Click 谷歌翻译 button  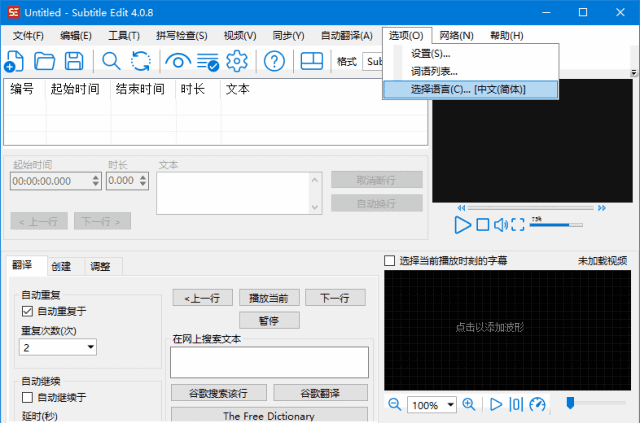coord(320,393)
